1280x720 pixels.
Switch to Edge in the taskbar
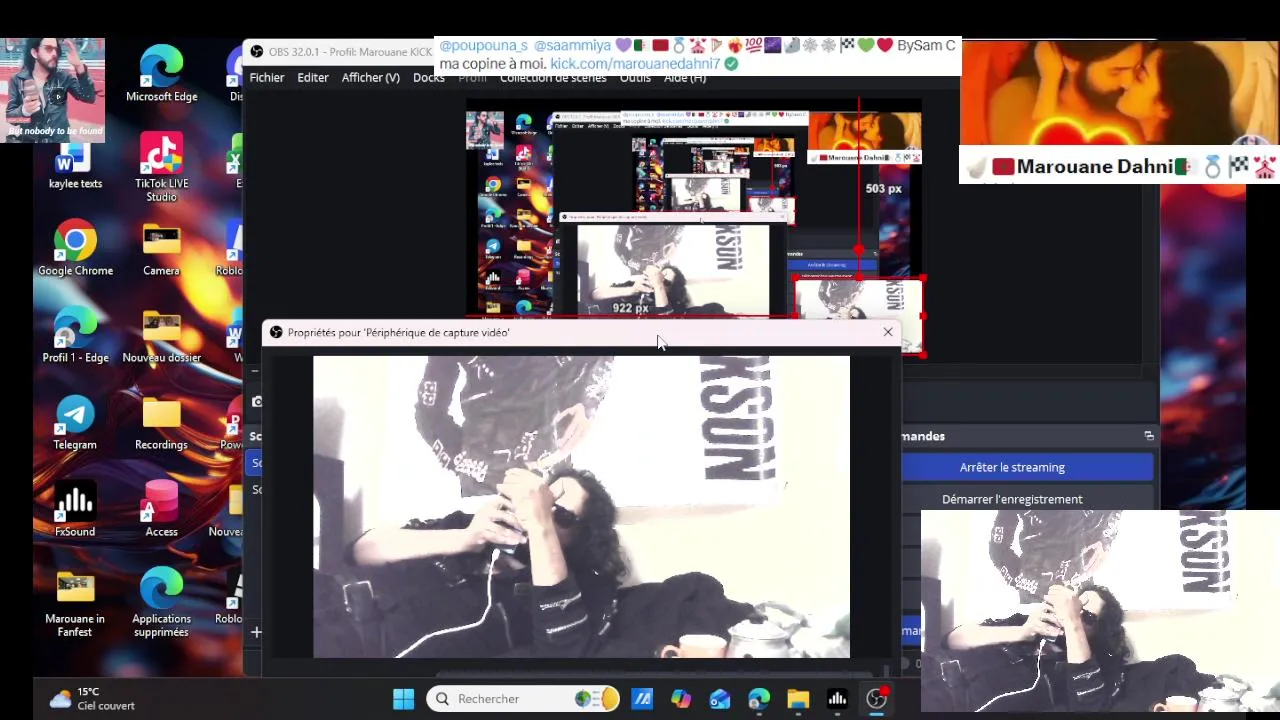click(x=759, y=699)
